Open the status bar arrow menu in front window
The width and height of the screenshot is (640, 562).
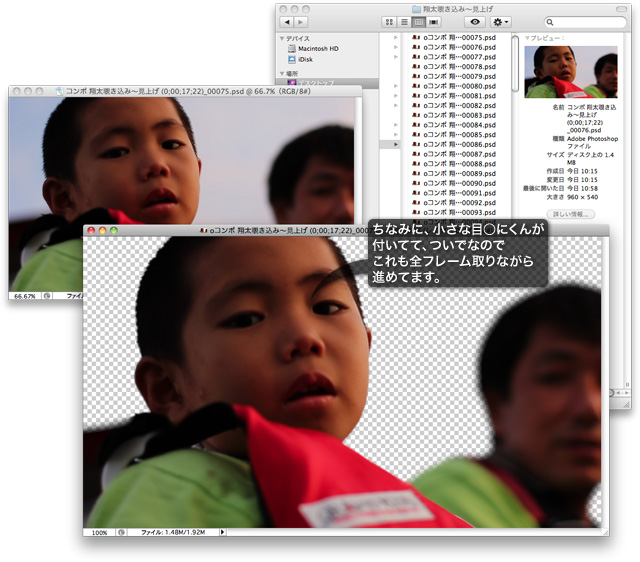click(x=222, y=532)
